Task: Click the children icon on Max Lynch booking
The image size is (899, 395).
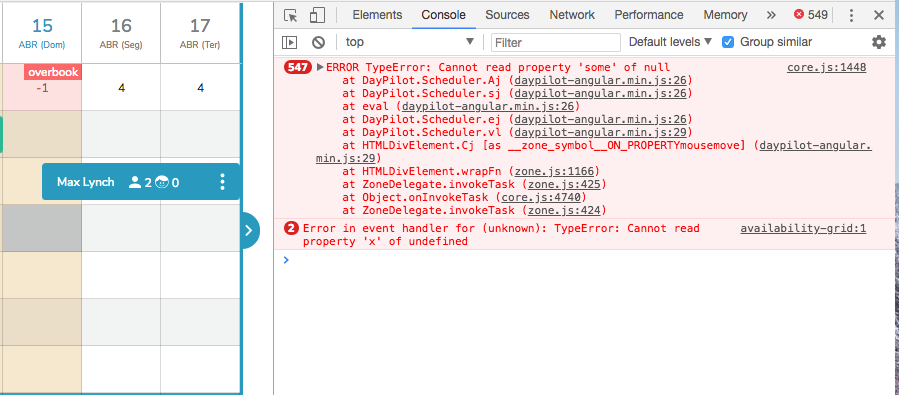Action: point(162,183)
